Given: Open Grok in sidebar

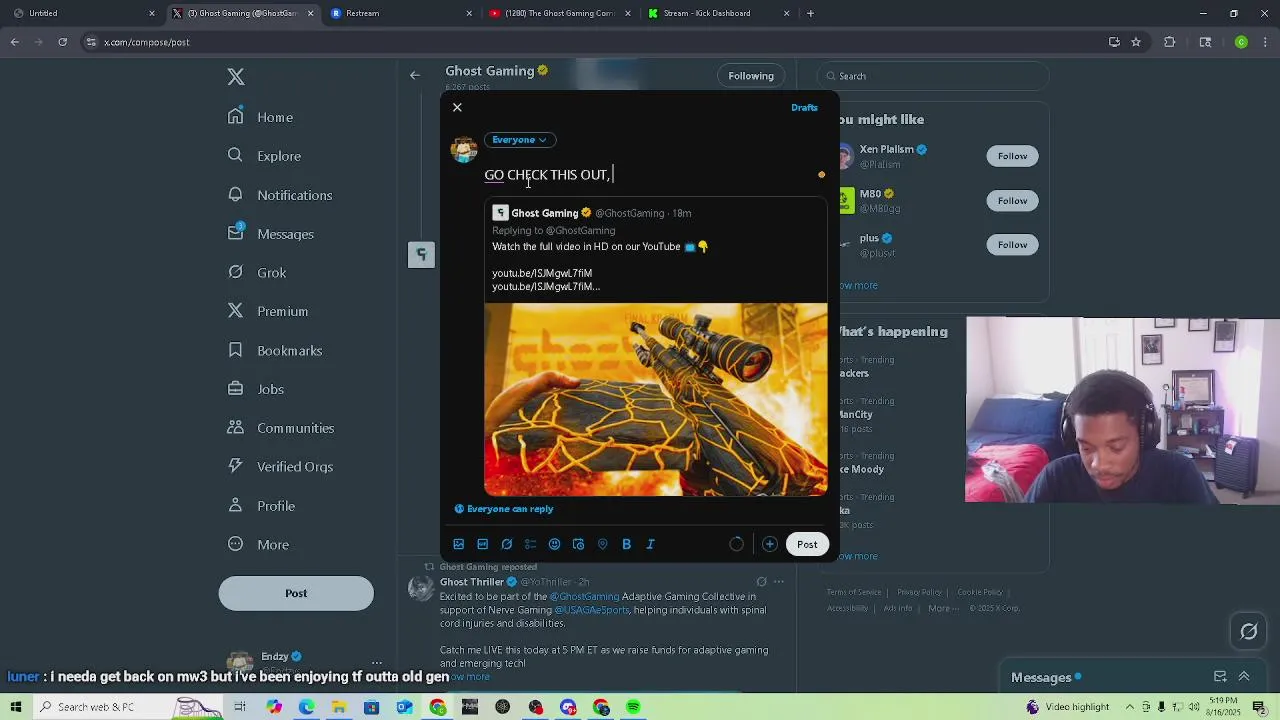Looking at the screenshot, I should 257,272.
